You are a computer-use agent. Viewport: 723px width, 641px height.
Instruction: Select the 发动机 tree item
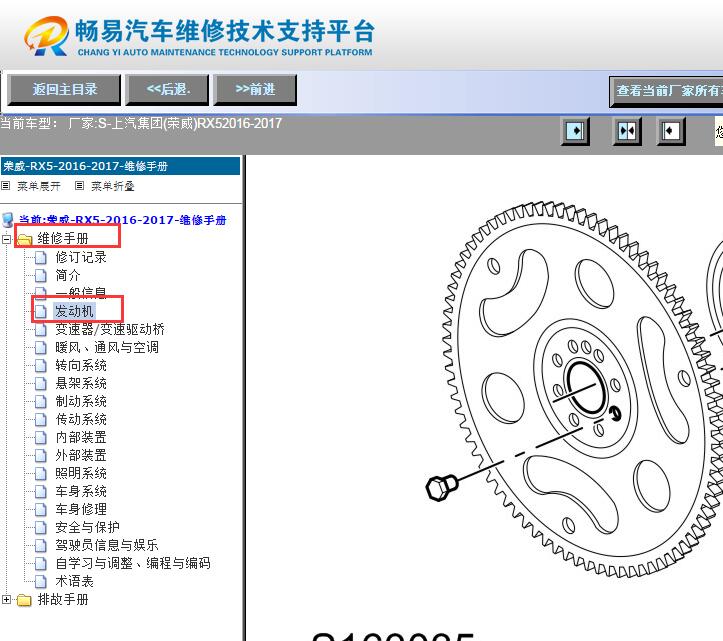(75, 311)
